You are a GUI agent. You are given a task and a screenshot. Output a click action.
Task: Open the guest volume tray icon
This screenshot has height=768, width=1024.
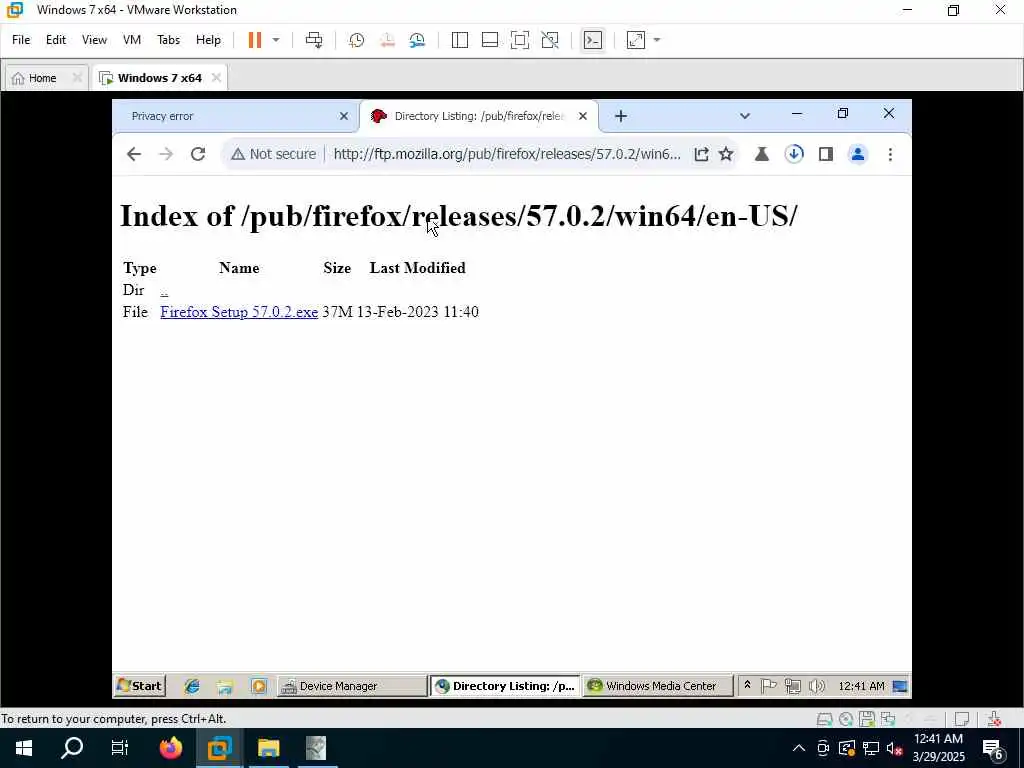click(816, 686)
